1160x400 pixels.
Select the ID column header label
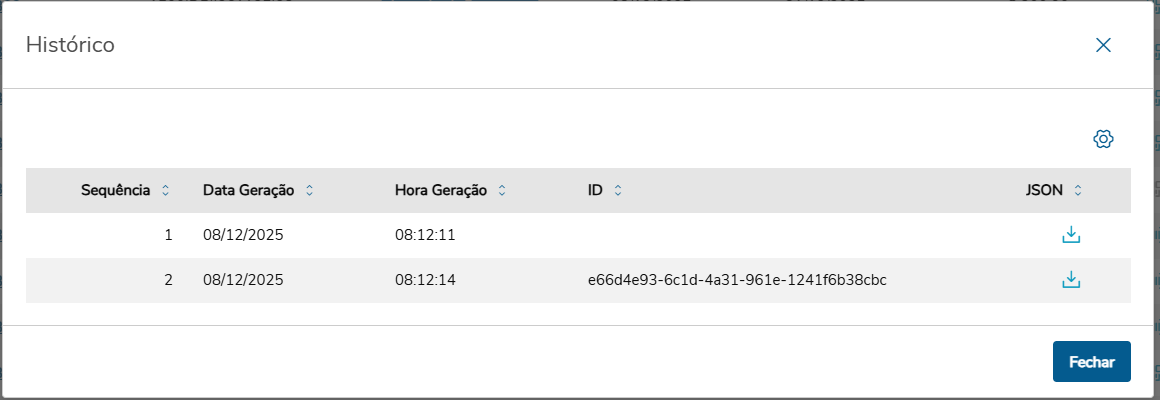pyautogui.click(x=595, y=190)
